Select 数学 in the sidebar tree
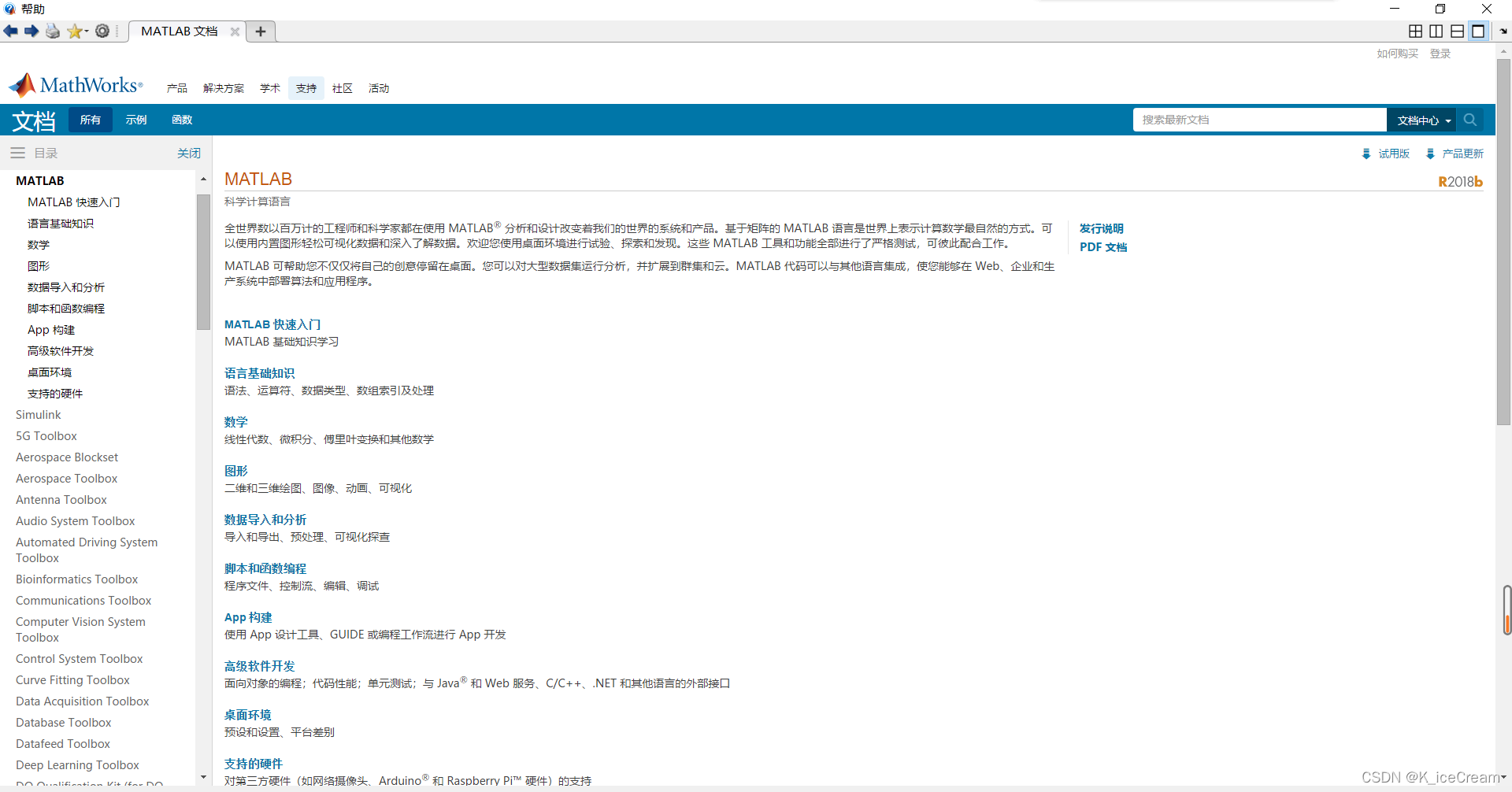The width and height of the screenshot is (1512, 792). [39, 245]
